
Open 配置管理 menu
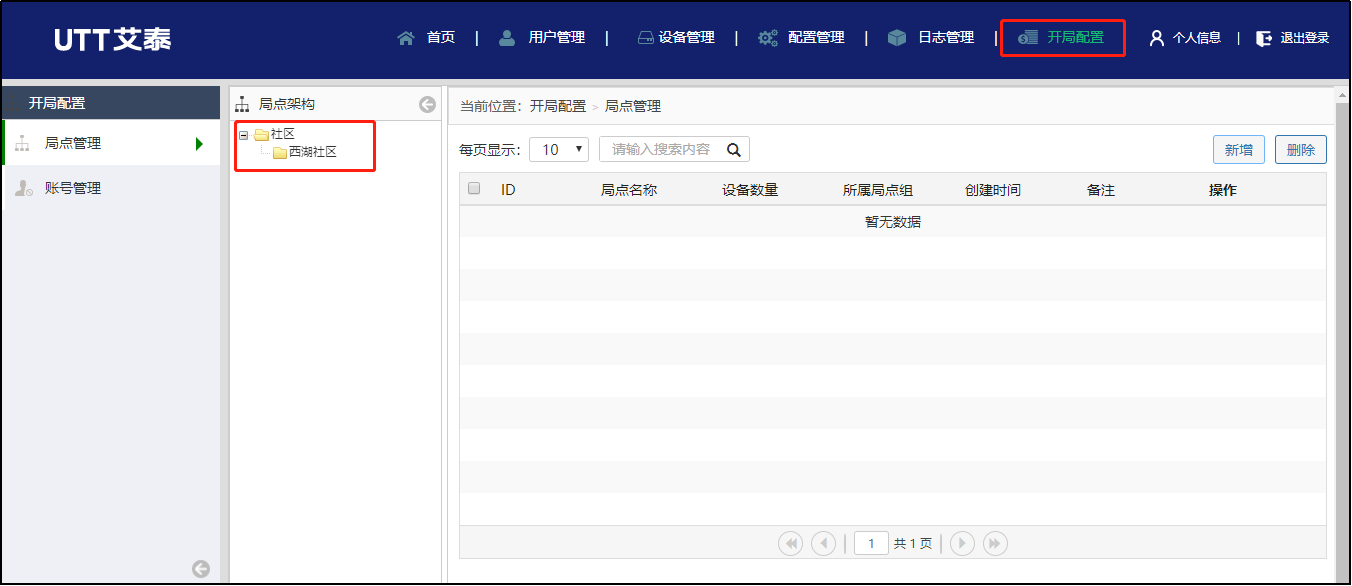pos(816,38)
